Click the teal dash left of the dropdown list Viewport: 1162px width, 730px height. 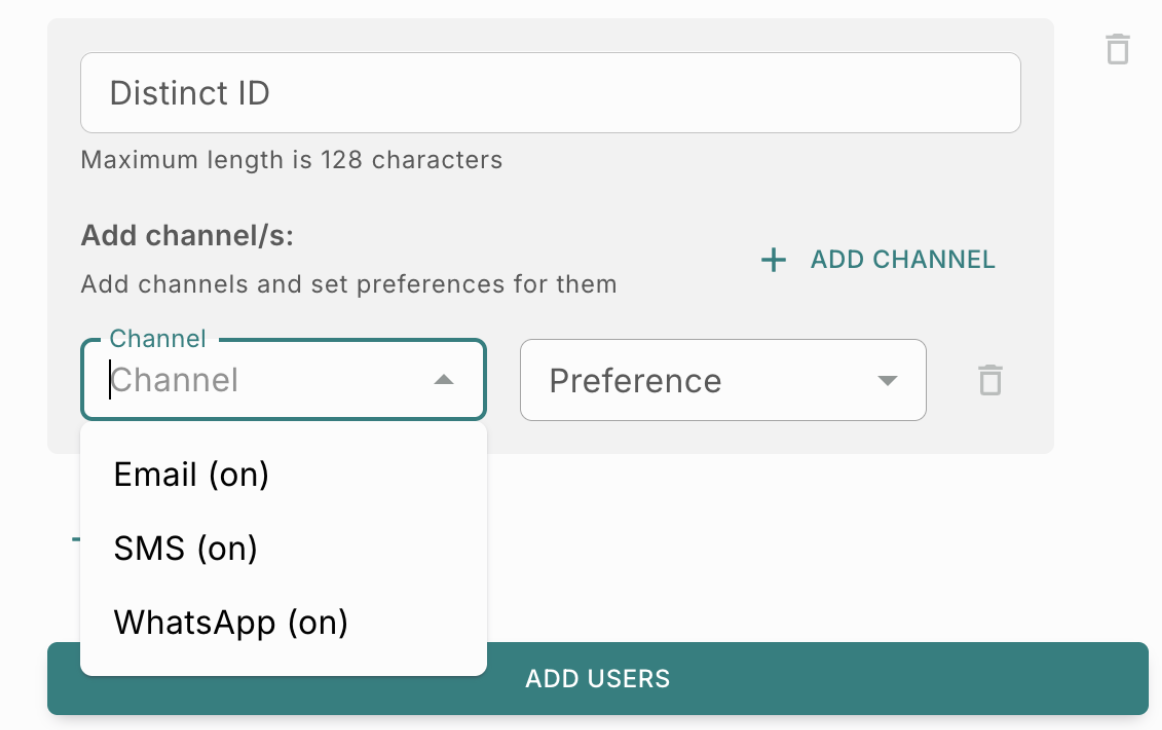point(76,540)
